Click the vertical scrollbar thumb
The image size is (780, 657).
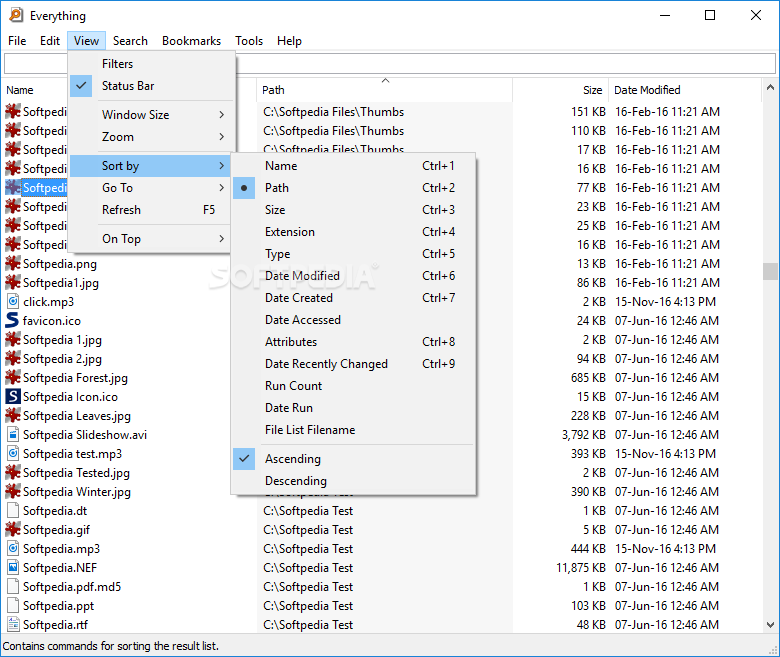tap(770, 272)
